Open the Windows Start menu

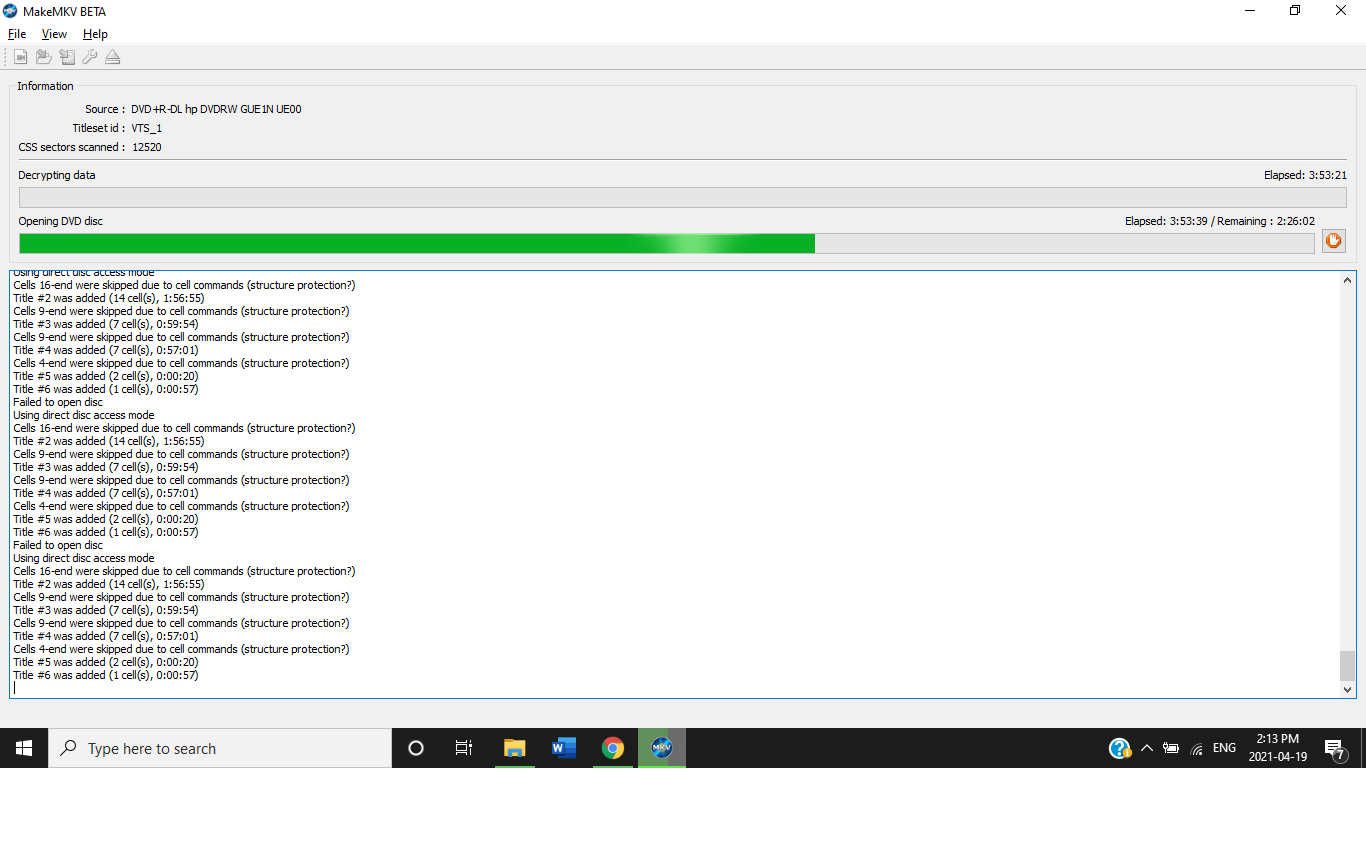click(24, 748)
